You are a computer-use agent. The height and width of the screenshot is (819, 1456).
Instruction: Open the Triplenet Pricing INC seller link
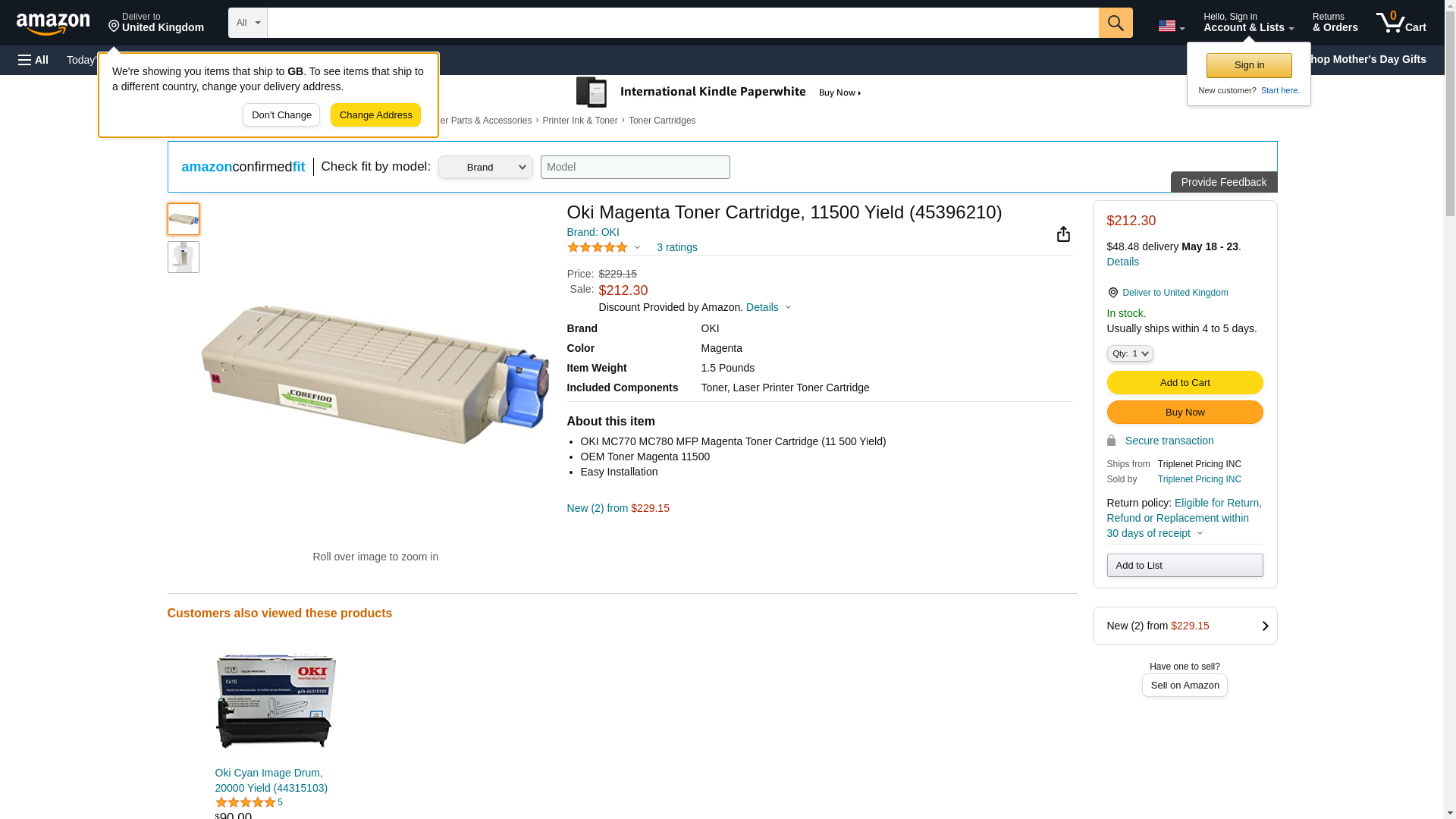pyautogui.click(x=1199, y=479)
